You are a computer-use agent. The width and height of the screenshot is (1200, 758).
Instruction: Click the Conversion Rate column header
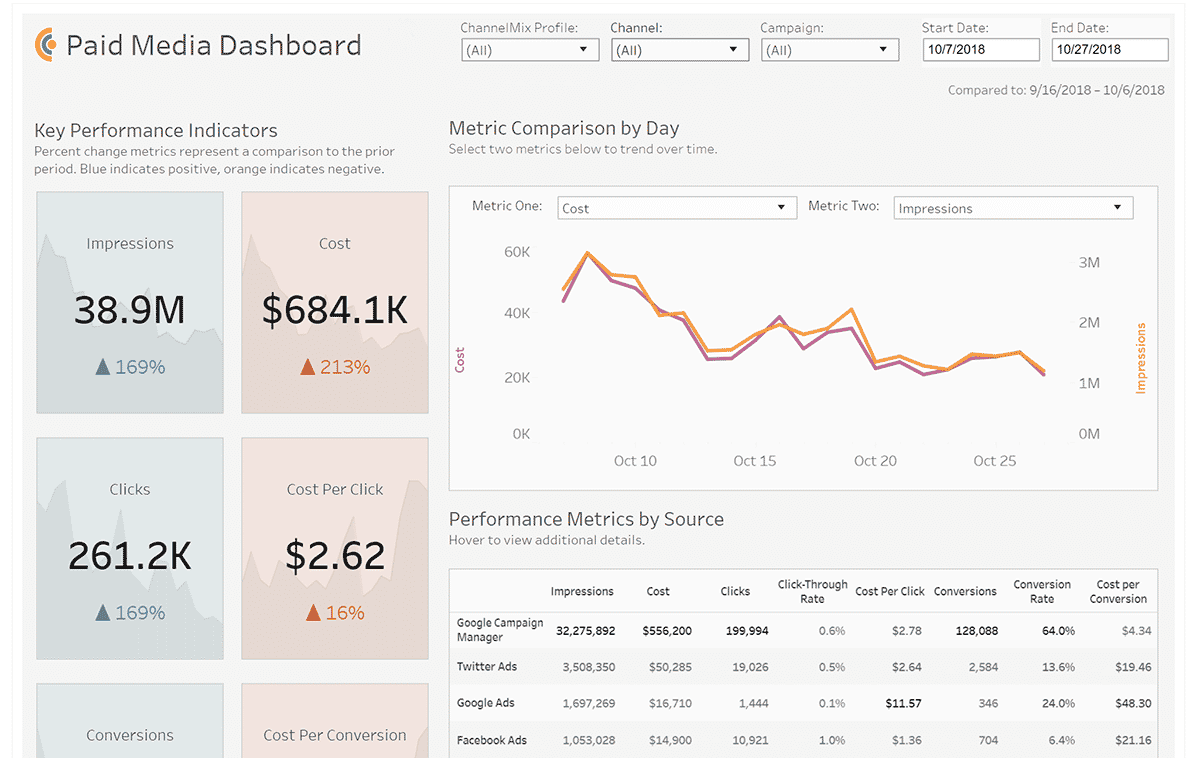click(1042, 591)
